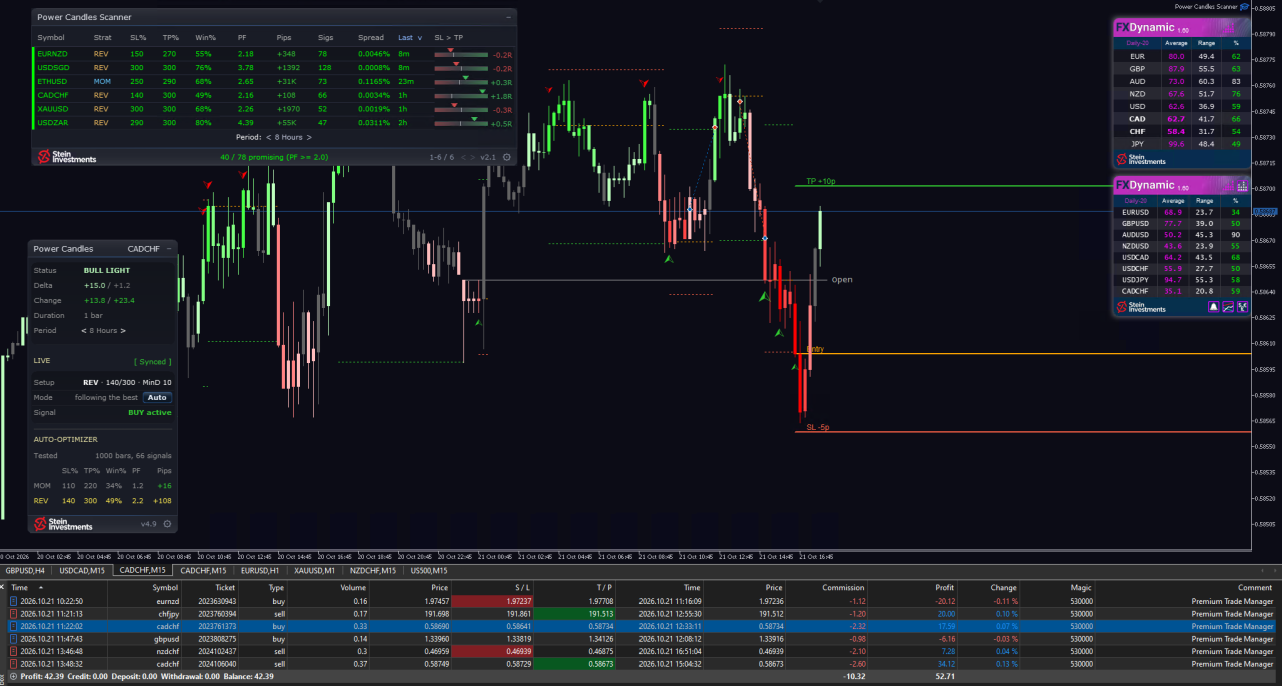Viewport: 1282px width, 686px height.
Task: Select USDSGD row in scanner
Action: (x=274, y=67)
